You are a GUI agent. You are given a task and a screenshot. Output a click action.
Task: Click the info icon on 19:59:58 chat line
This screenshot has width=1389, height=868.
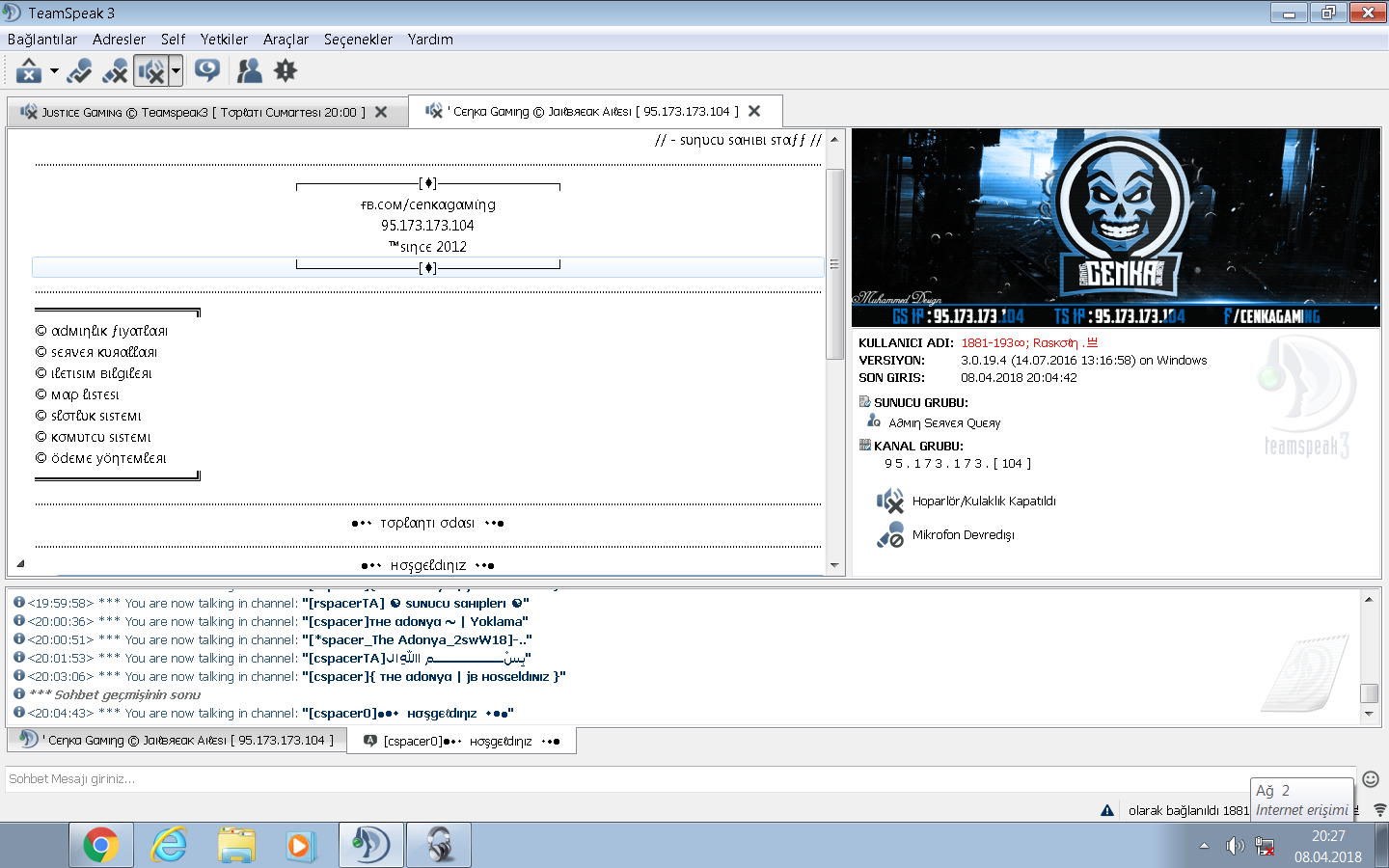click(18, 602)
